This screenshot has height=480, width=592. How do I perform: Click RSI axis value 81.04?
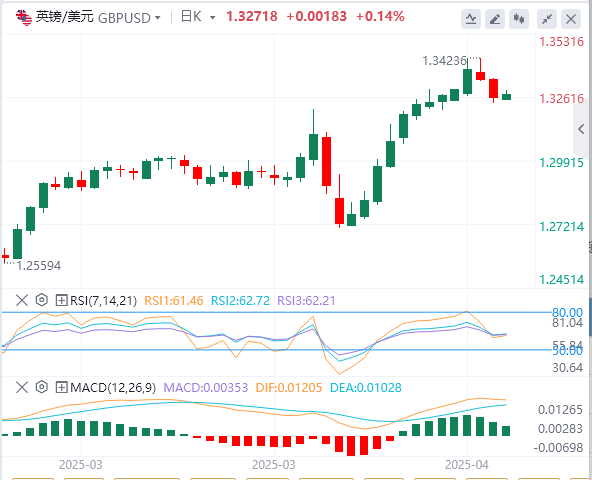[567, 323]
